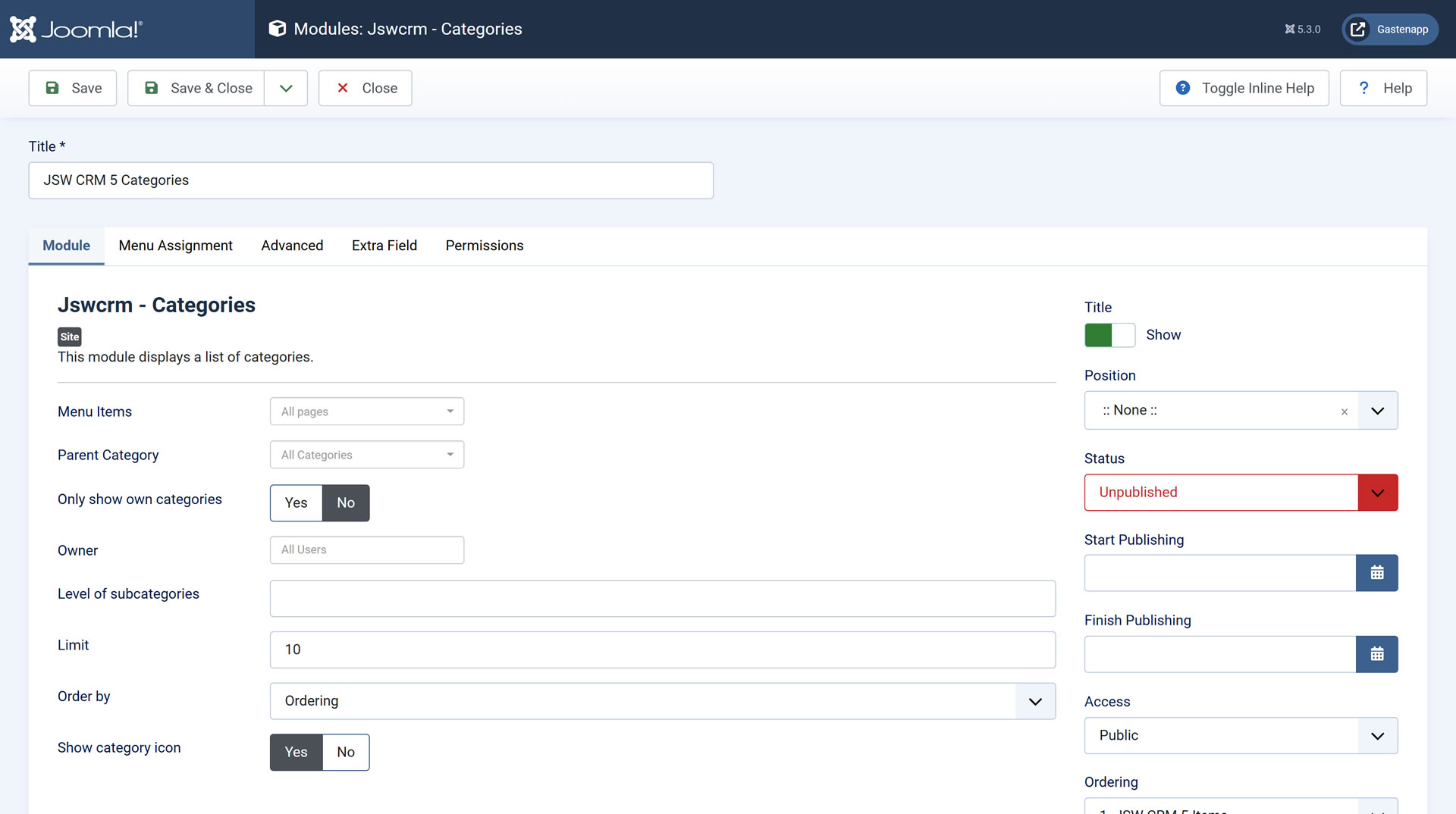Click the Gastenapp user menu button
Image resolution: width=1456 pixels, height=814 pixels.
click(x=1389, y=30)
